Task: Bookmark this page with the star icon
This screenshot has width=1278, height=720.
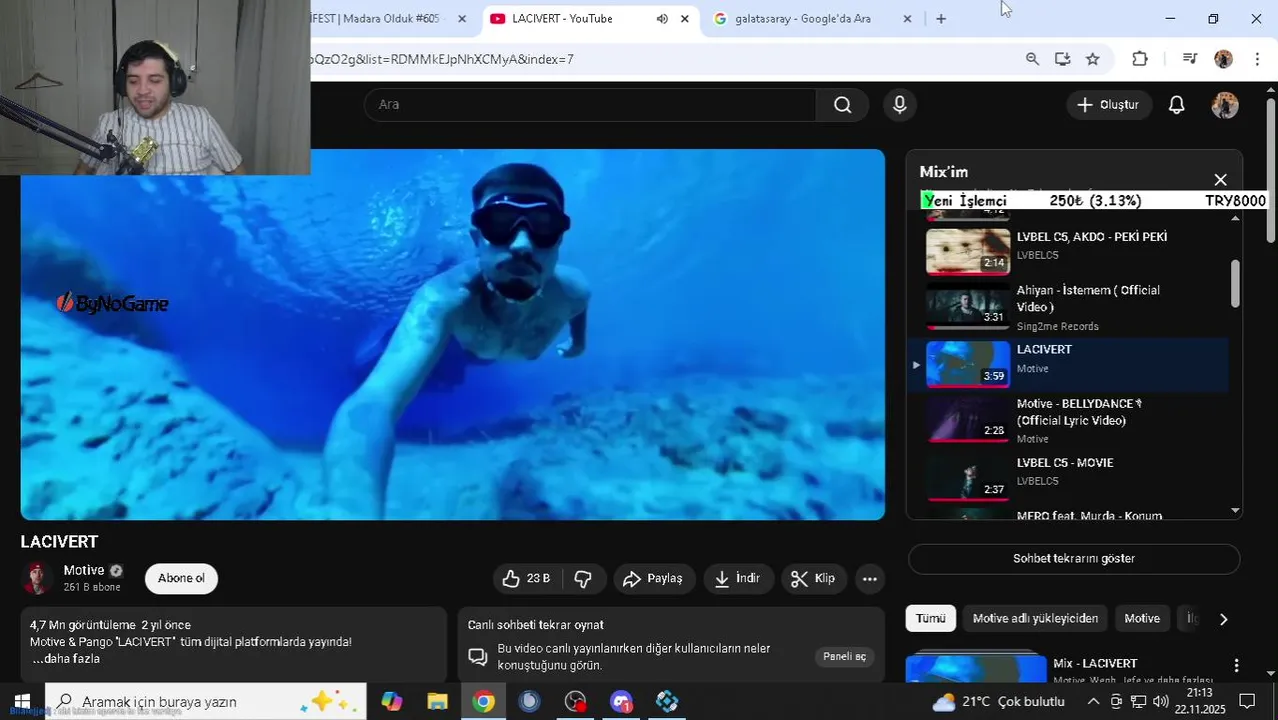Action: click(1092, 59)
